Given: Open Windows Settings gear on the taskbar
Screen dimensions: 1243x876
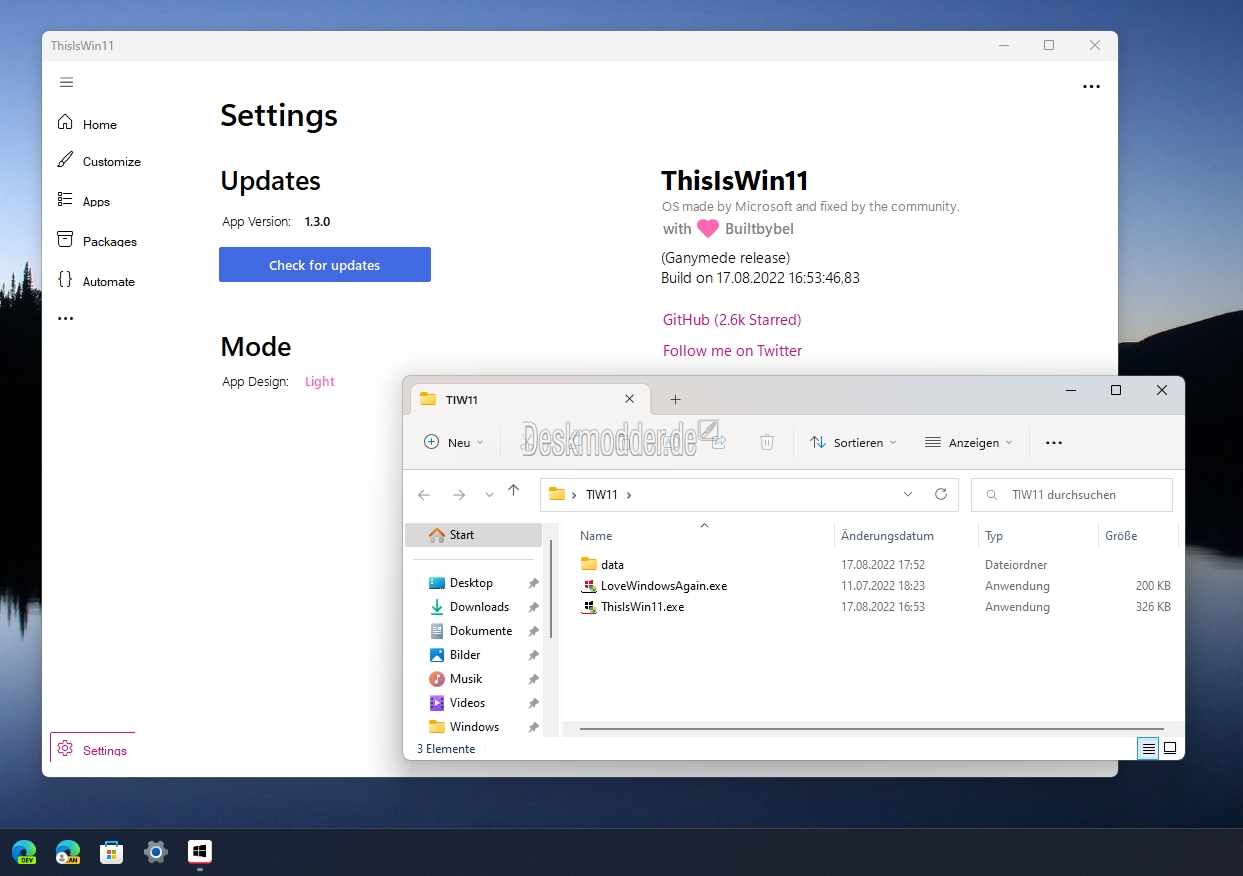Looking at the screenshot, I should [x=156, y=852].
